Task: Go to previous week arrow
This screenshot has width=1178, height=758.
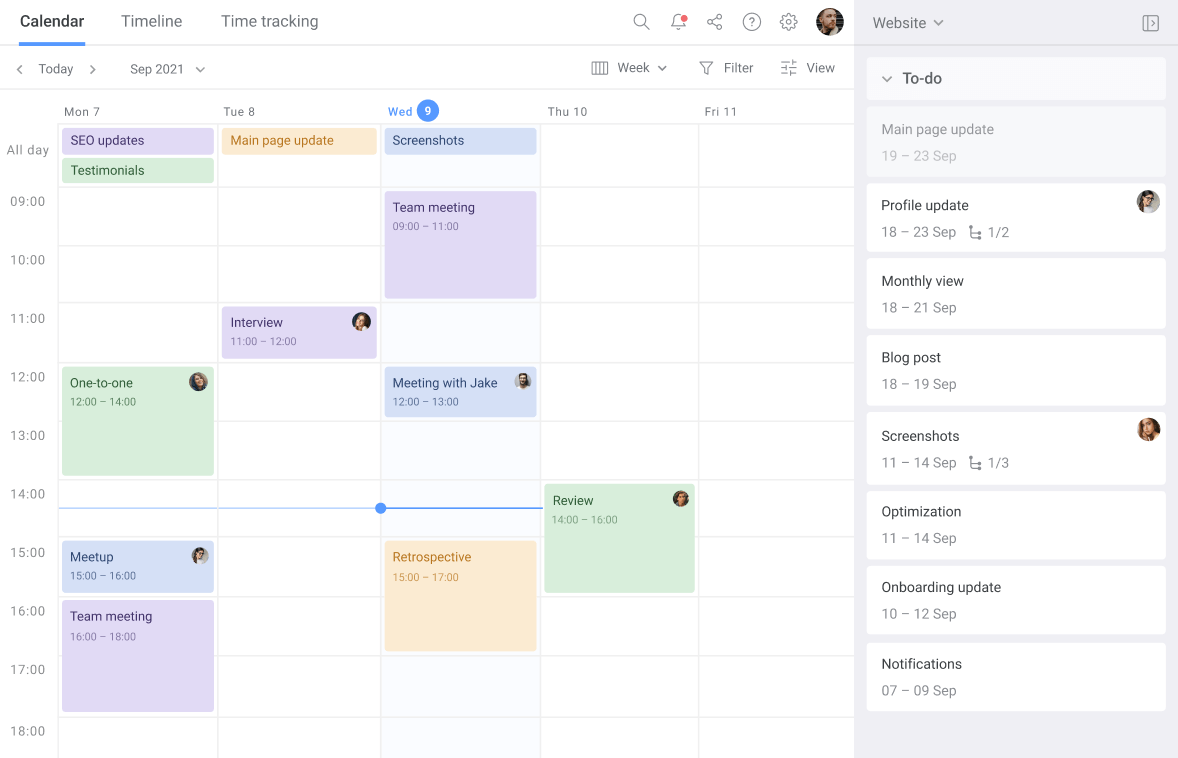Action: [x=20, y=69]
